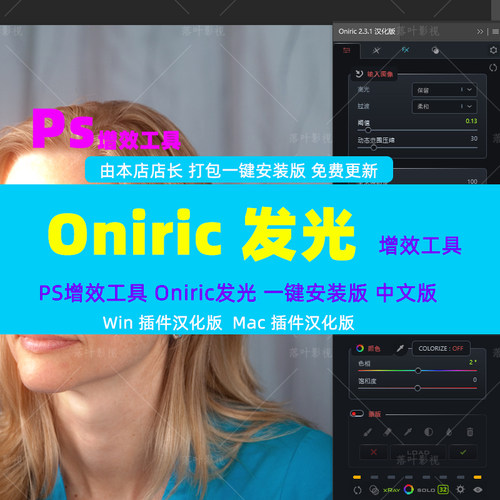Screen dimensions: 500x500
Task: Click the dynamic range value 30
Action: click(474, 138)
